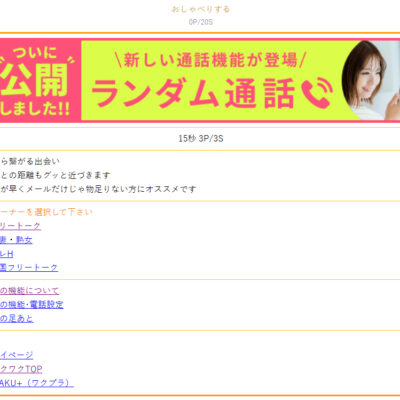The image size is (400, 400).
Task: Open the の足あと footprints link
Action: click(x=17, y=318)
